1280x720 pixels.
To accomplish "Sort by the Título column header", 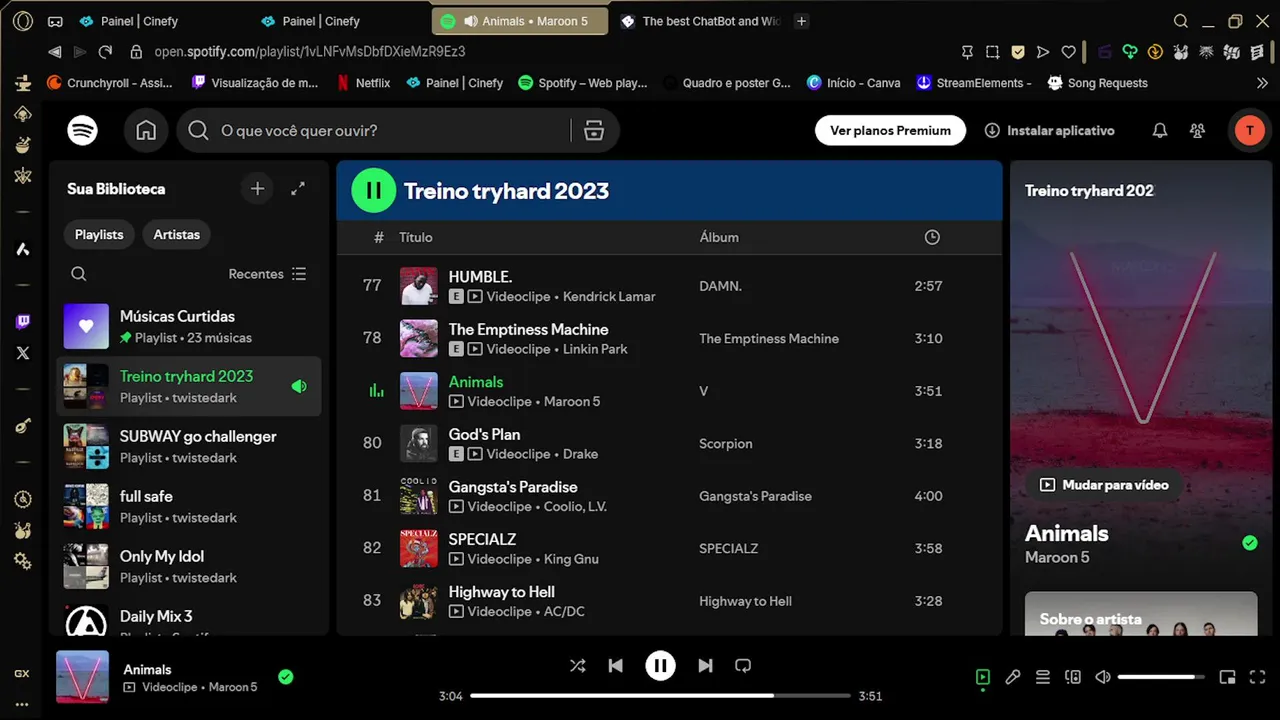I will pos(416,237).
